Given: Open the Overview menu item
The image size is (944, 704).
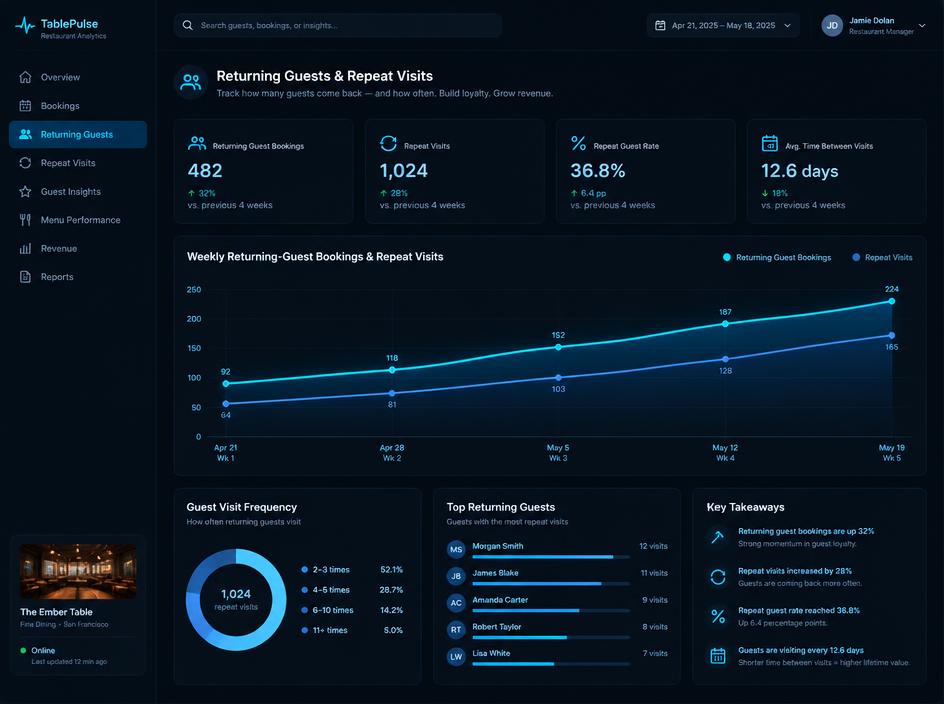Looking at the screenshot, I should (78, 77).
